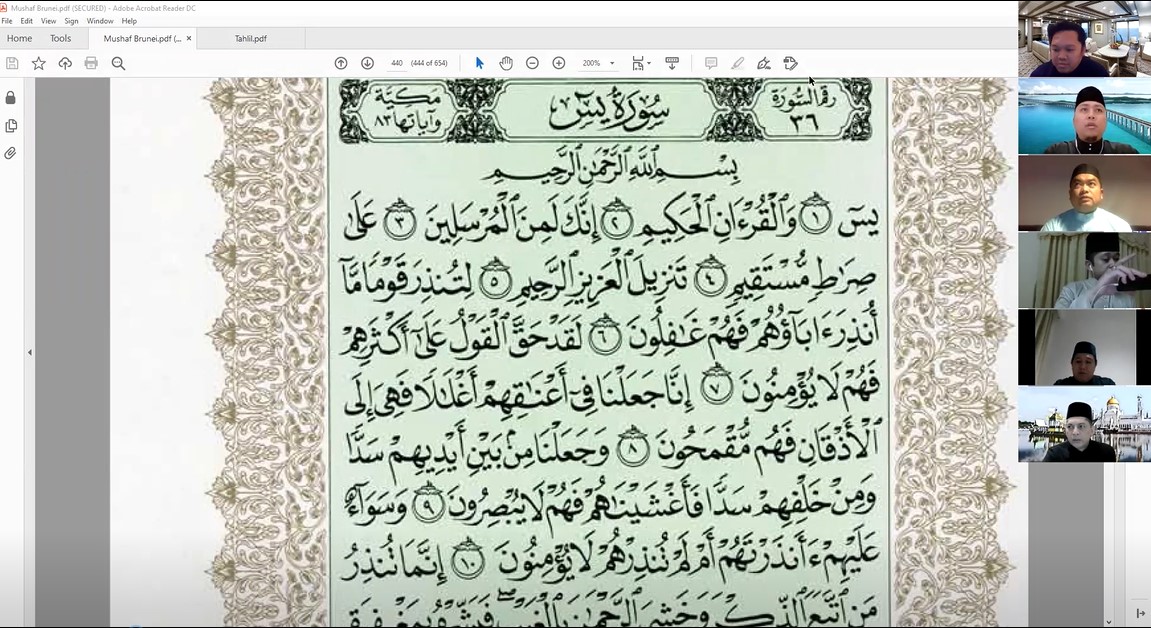Switch to the Home tab
1151x628 pixels.
point(19,38)
